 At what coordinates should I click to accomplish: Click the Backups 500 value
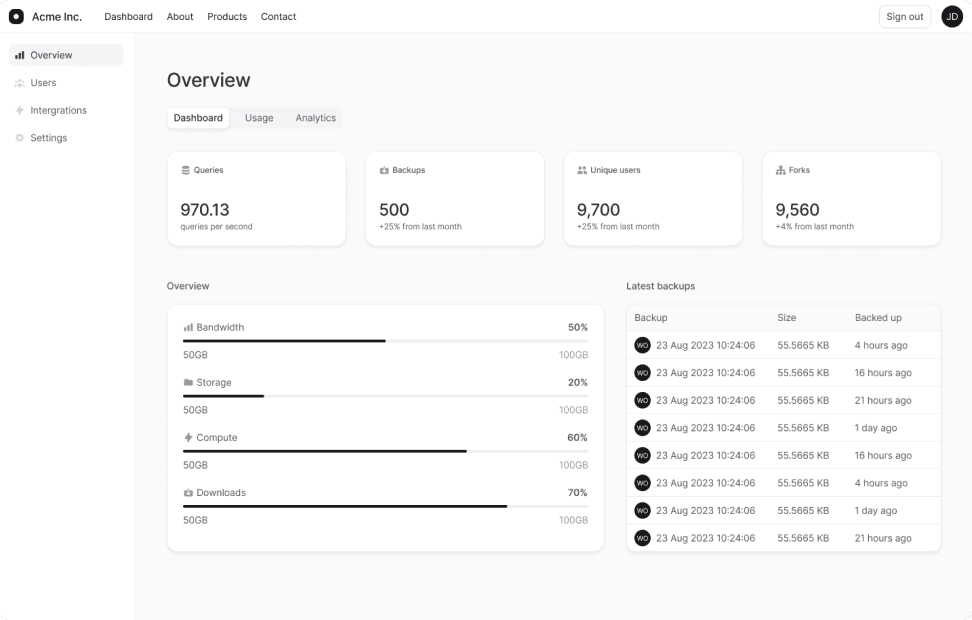pyautogui.click(x=394, y=210)
